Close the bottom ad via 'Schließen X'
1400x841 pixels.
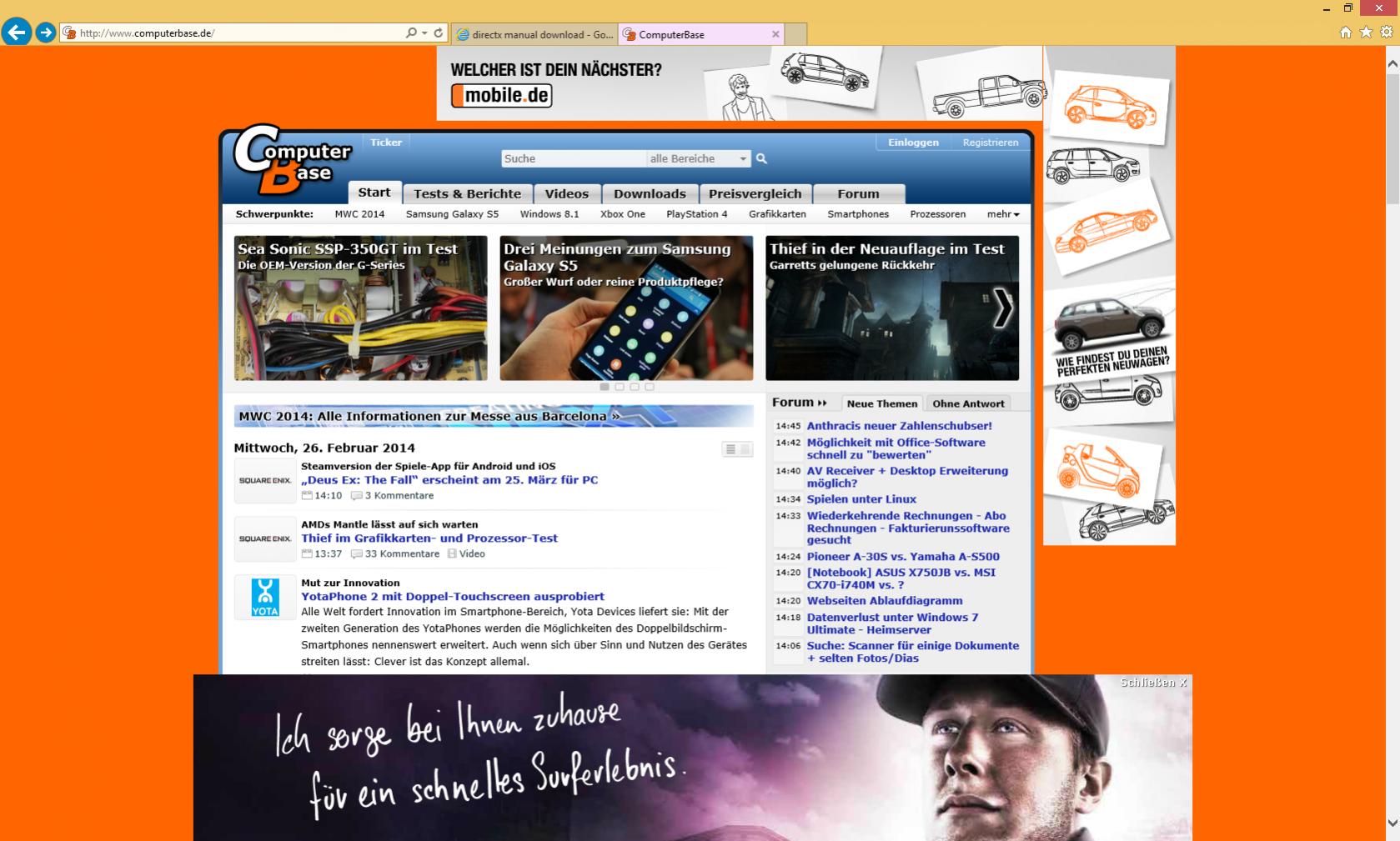(x=1153, y=683)
